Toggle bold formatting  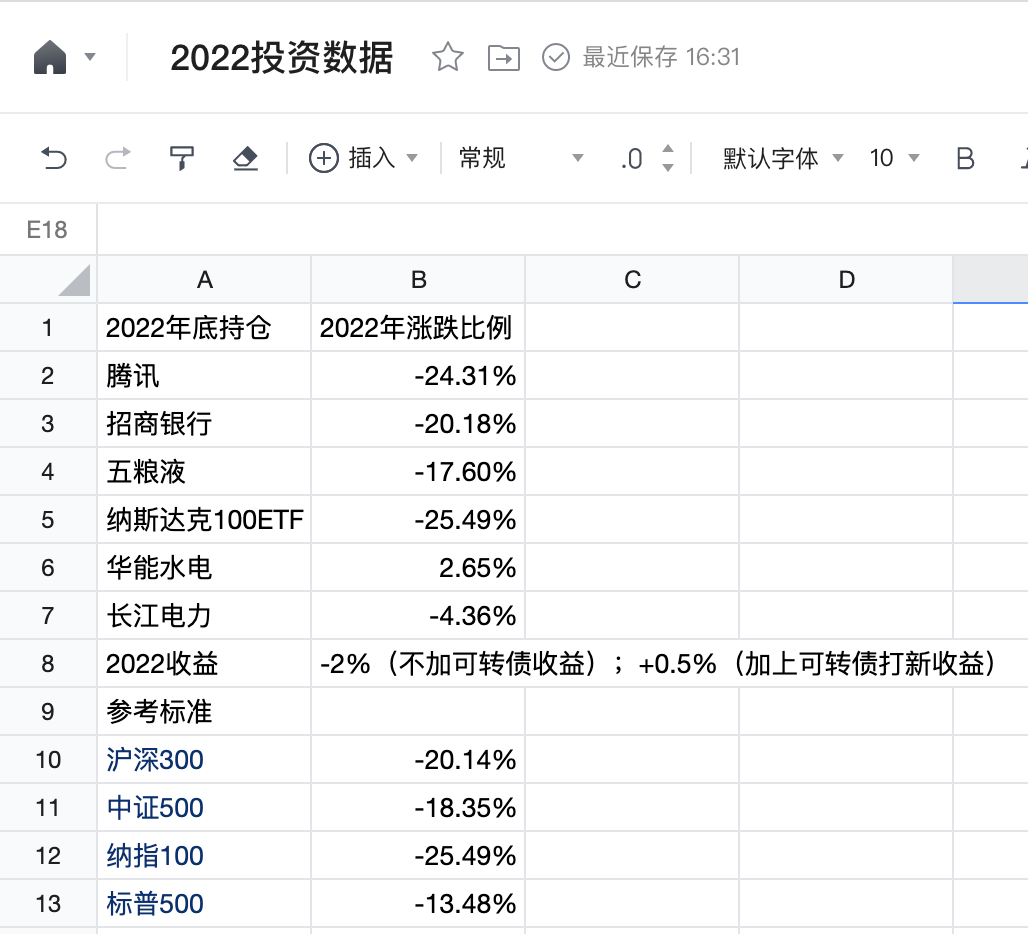click(x=963, y=158)
